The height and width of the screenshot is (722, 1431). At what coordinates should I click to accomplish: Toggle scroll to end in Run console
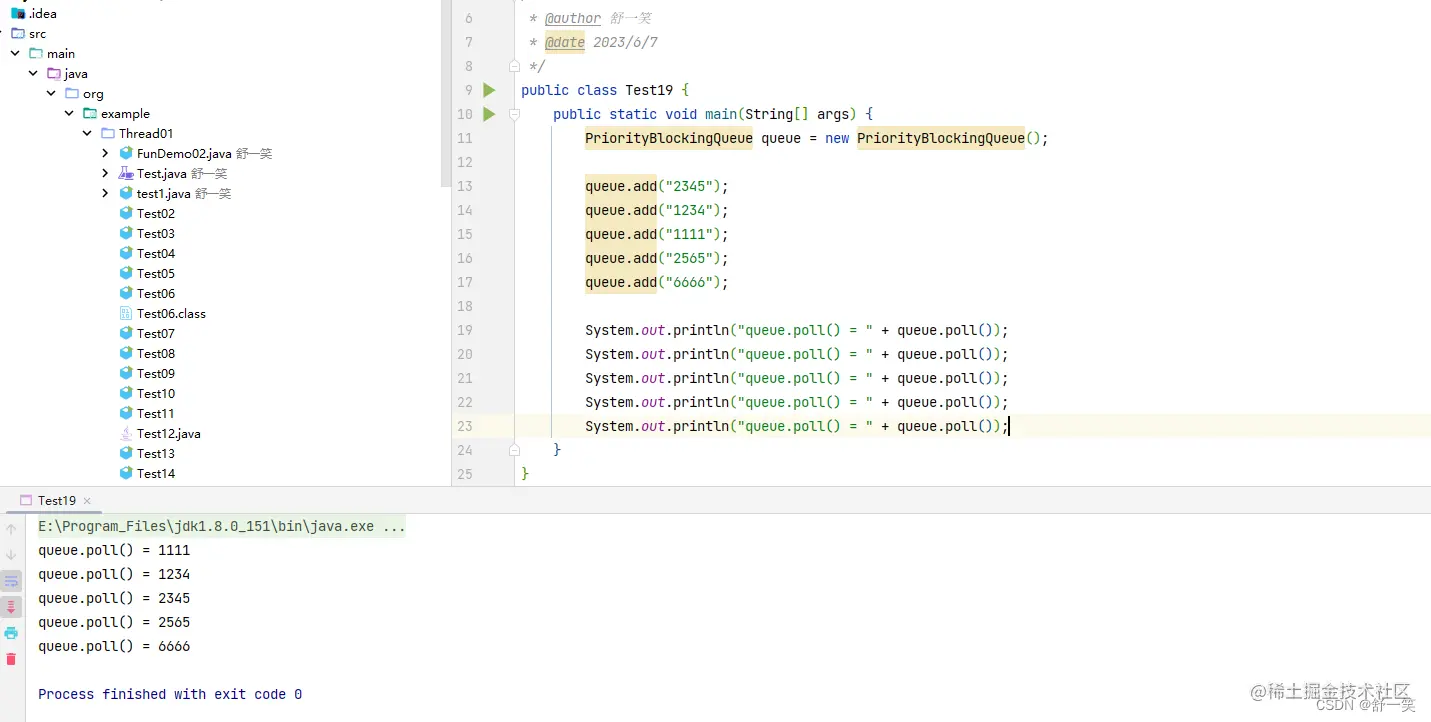(11, 607)
